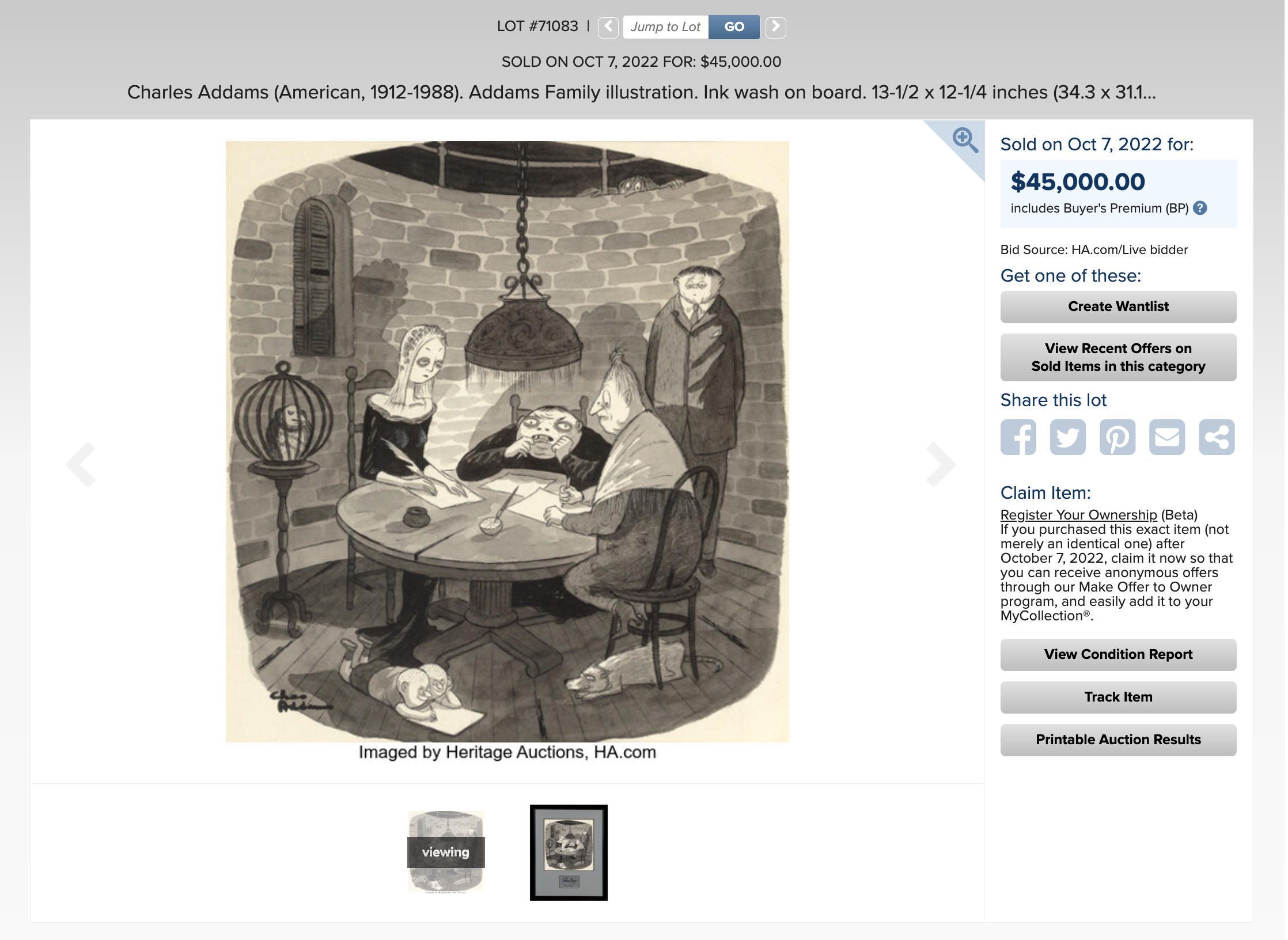Open Register Your Ownership link

coord(1078,515)
